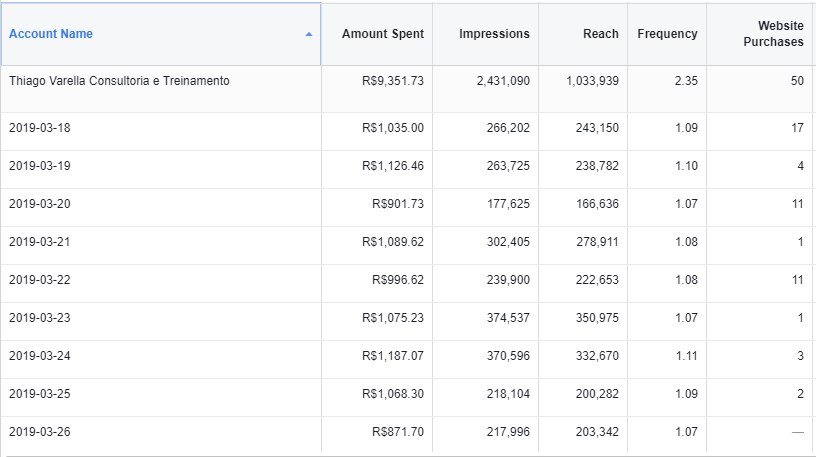The image size is (816, 457).
Task: Sort by the Account Name column header
Action: (x=51, y=34)
